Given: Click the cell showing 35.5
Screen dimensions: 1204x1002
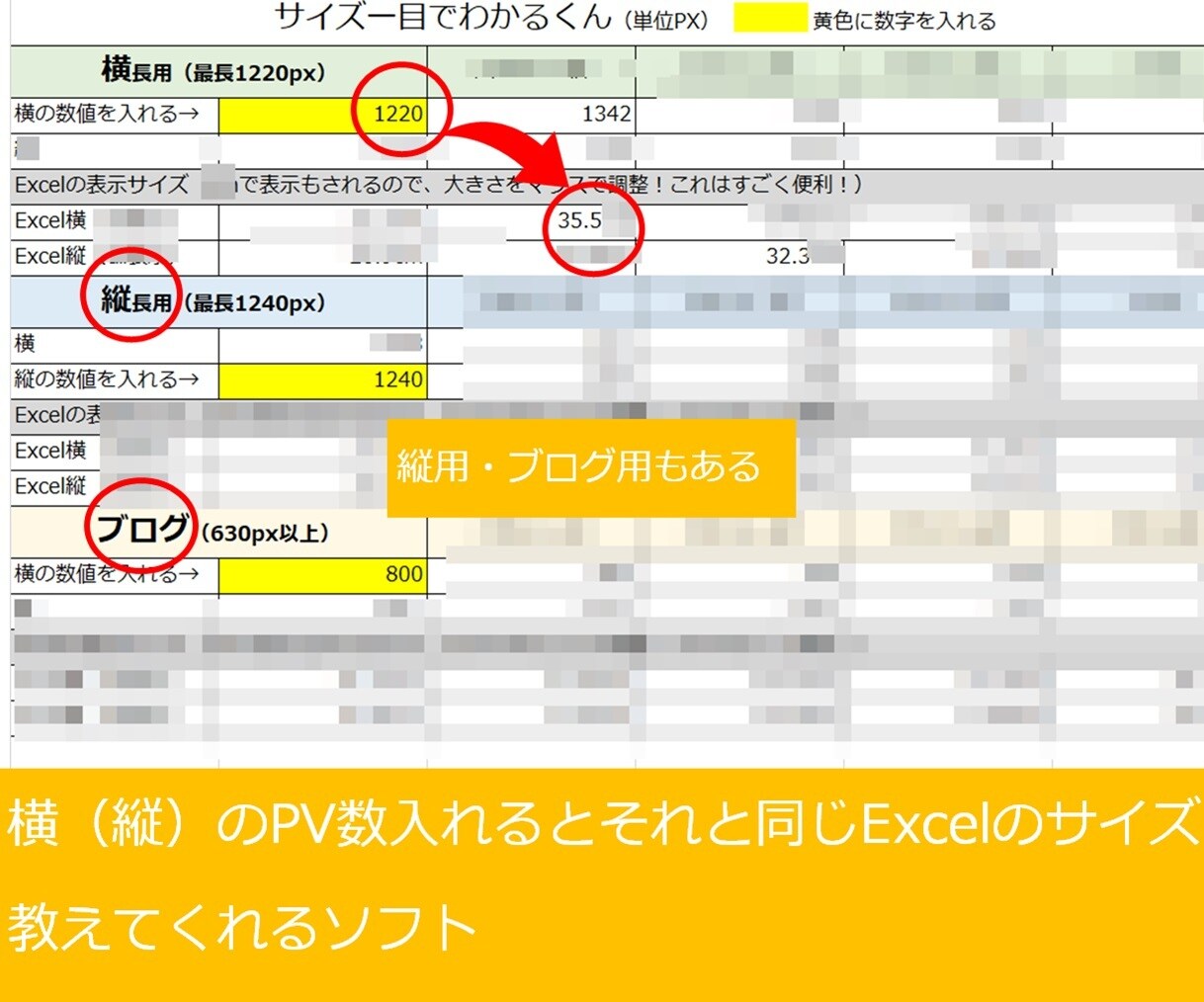Looking at the screenshot, I should click(x=531, y=220).
